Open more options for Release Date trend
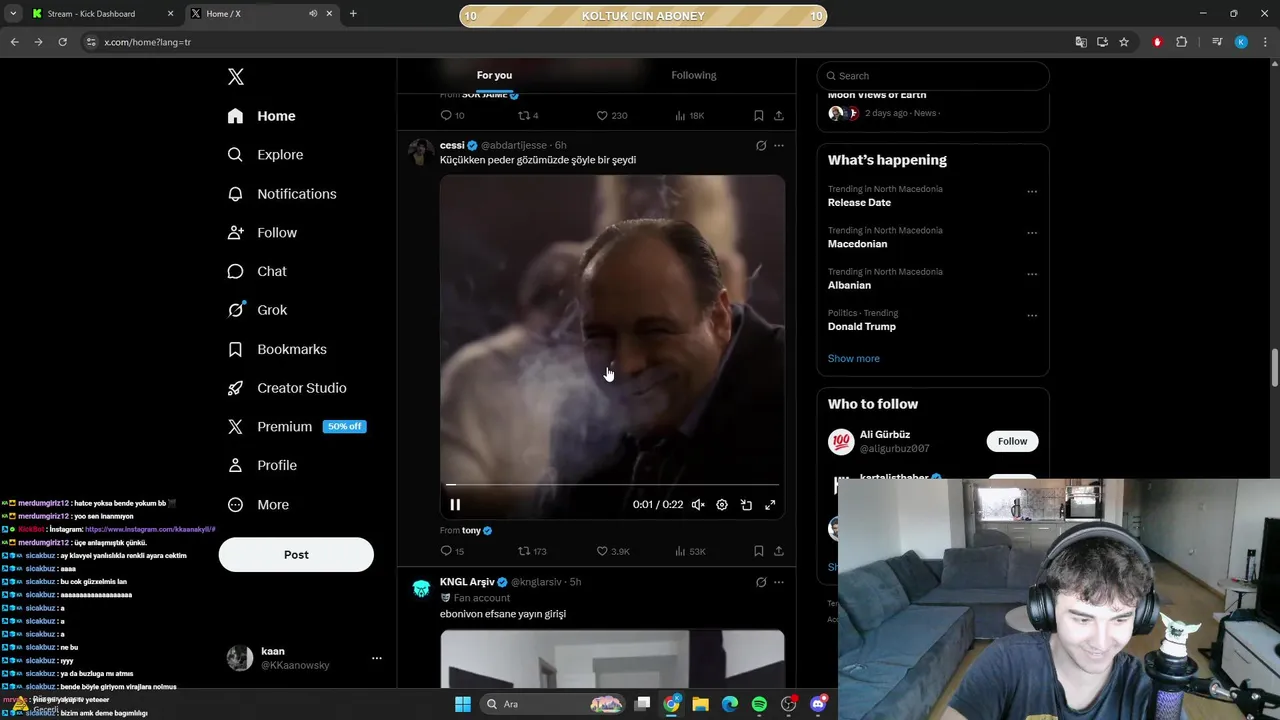This screenshot has width=1280, height=720. click(x=1032, y=191)
